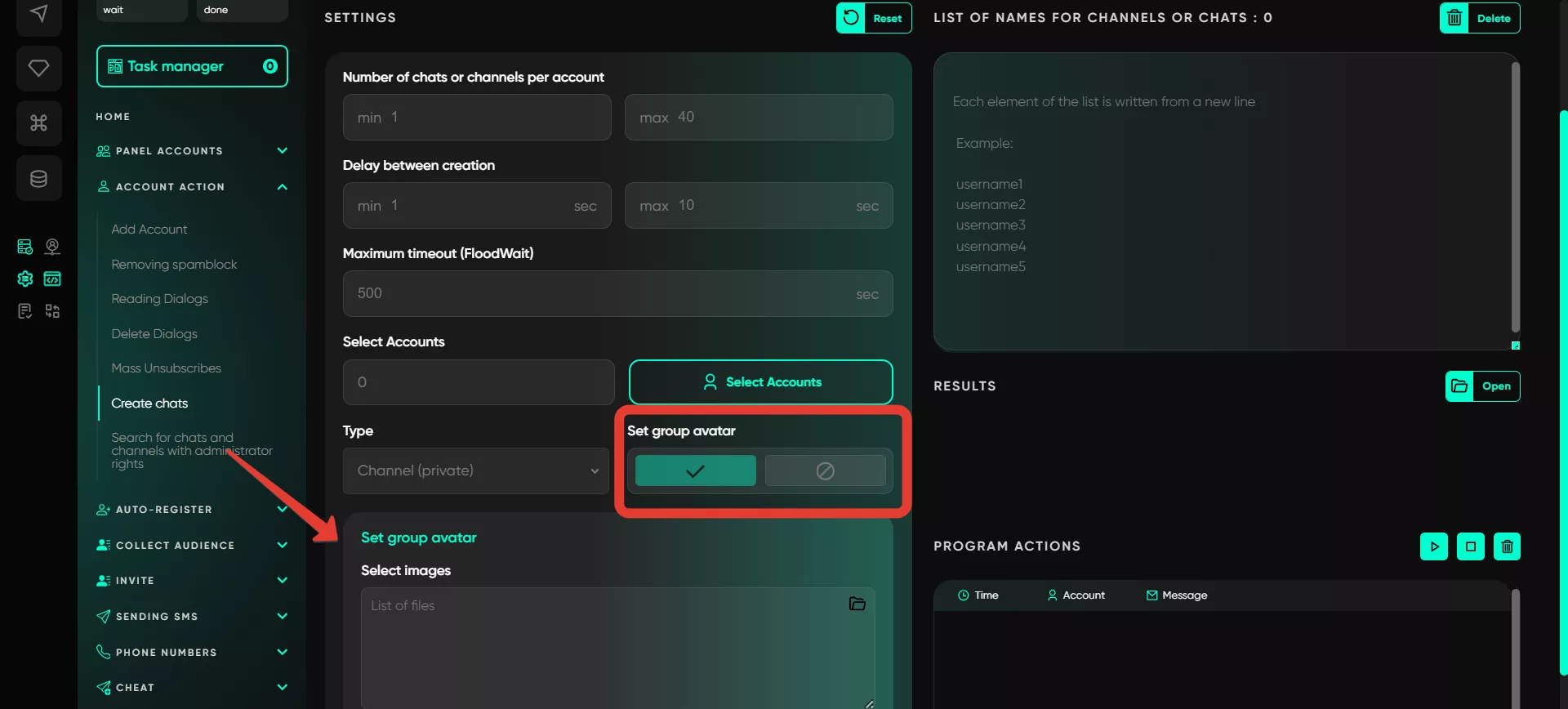This screenshot has width=1568, height=709.
Task: Expand the Panel Accounts chevron
Action: 282,150
